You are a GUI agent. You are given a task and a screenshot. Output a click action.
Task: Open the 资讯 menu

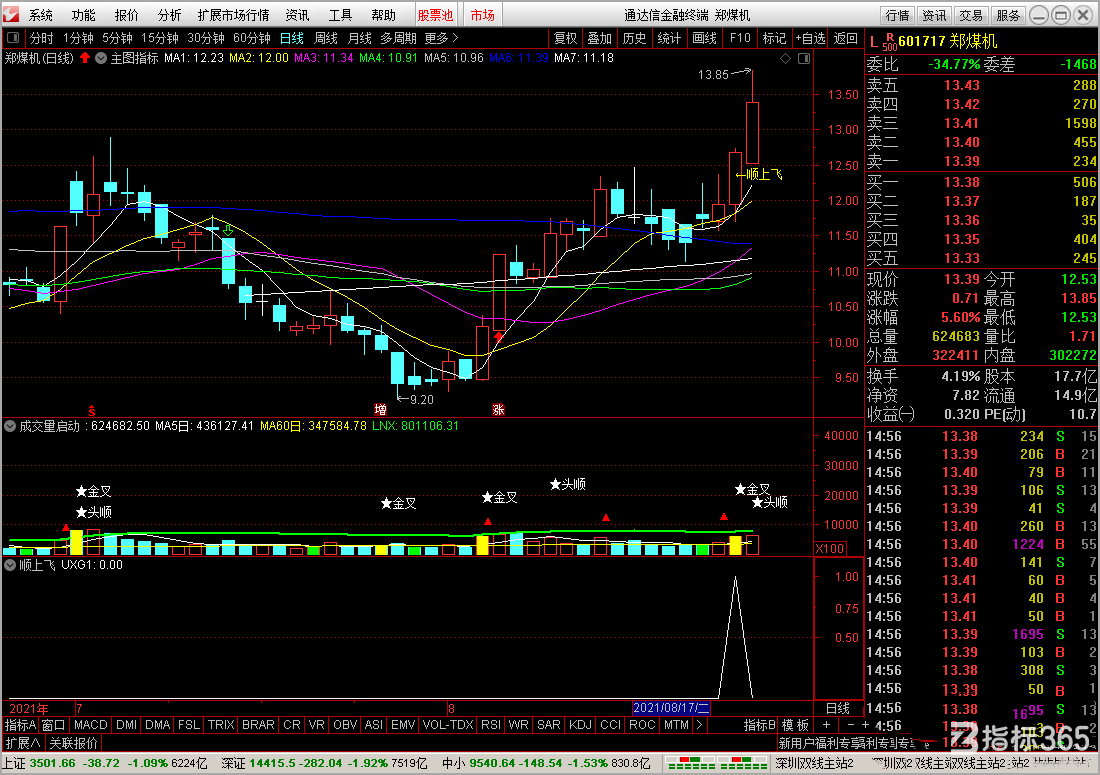pos(297,15)
